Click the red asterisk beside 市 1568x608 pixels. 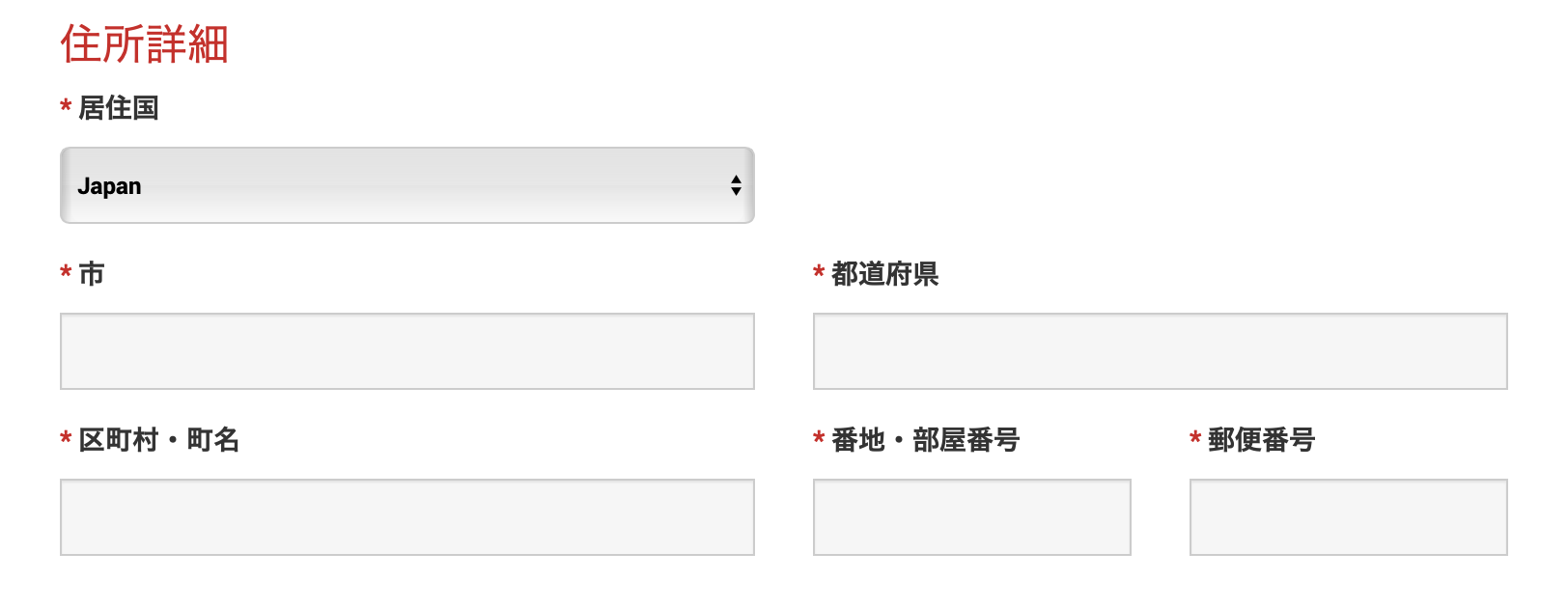(x=66, y=273)
